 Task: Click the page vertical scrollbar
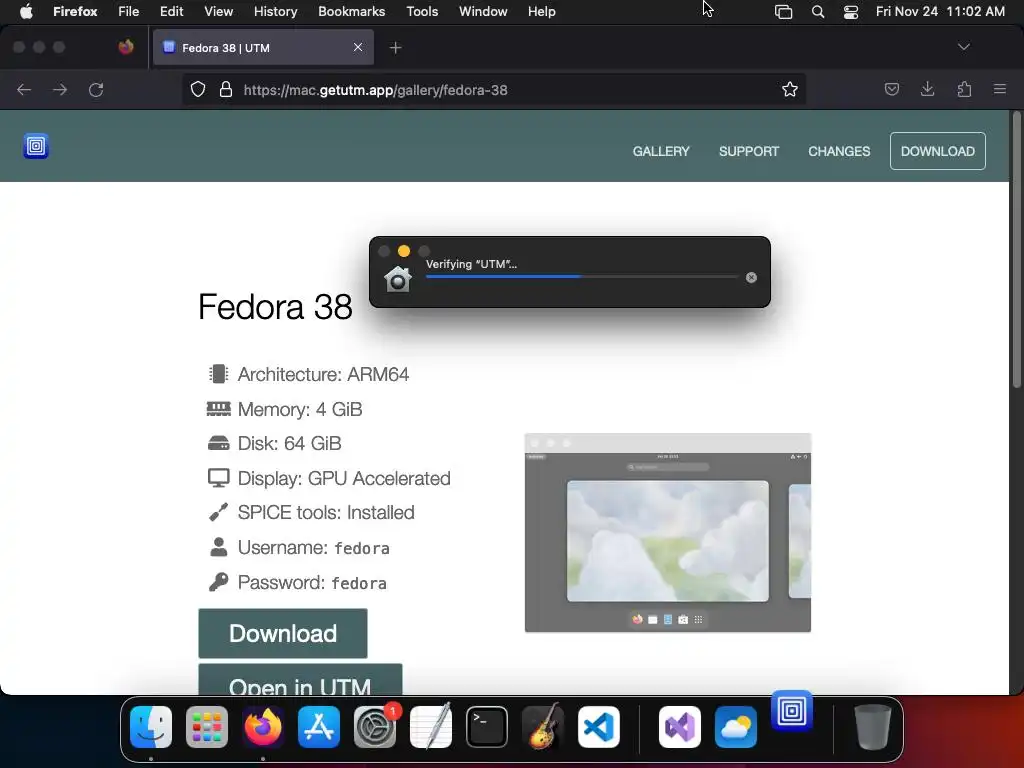1016,250
